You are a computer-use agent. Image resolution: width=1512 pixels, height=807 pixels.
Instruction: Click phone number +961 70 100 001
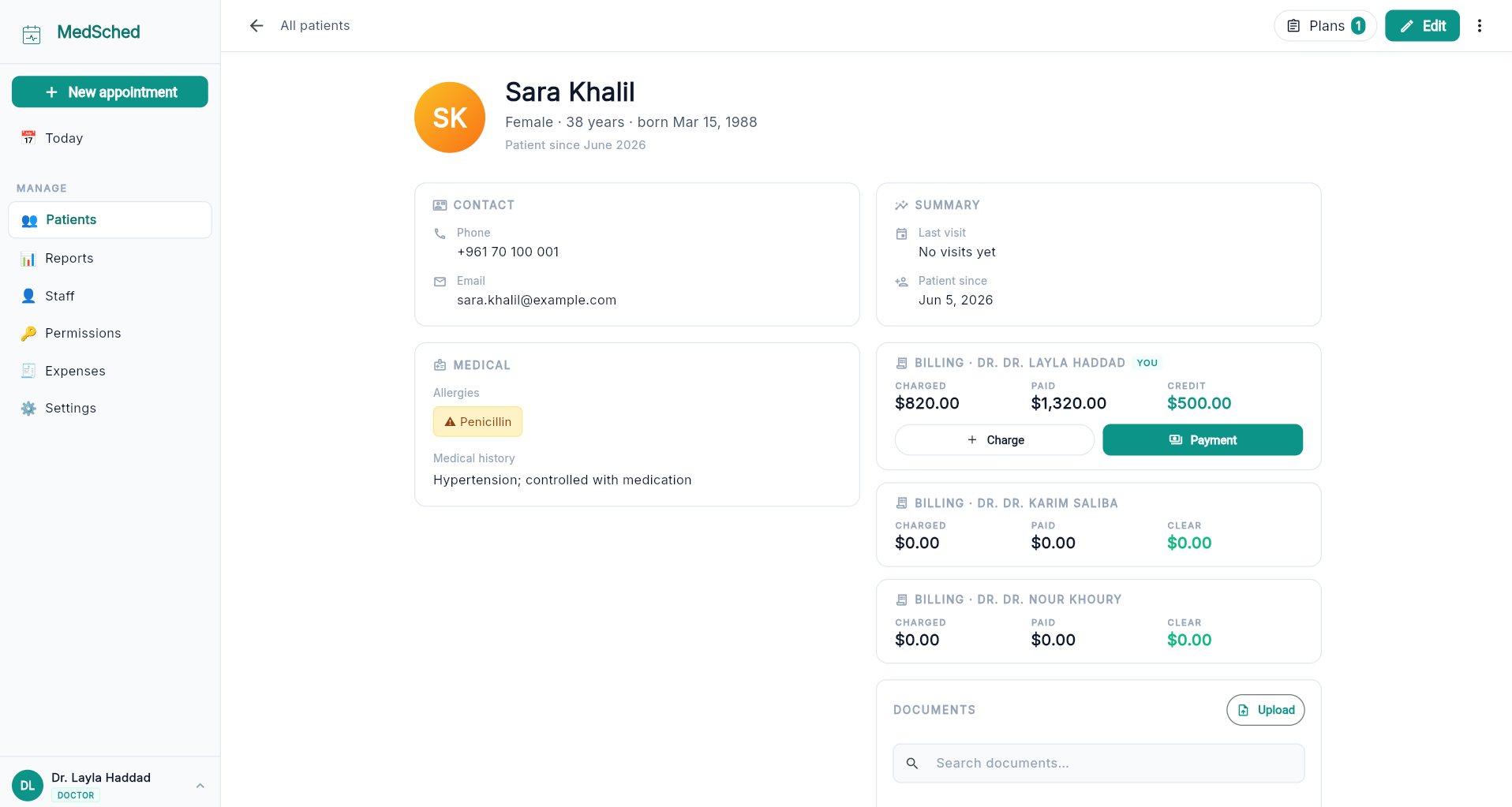(508, 252)
